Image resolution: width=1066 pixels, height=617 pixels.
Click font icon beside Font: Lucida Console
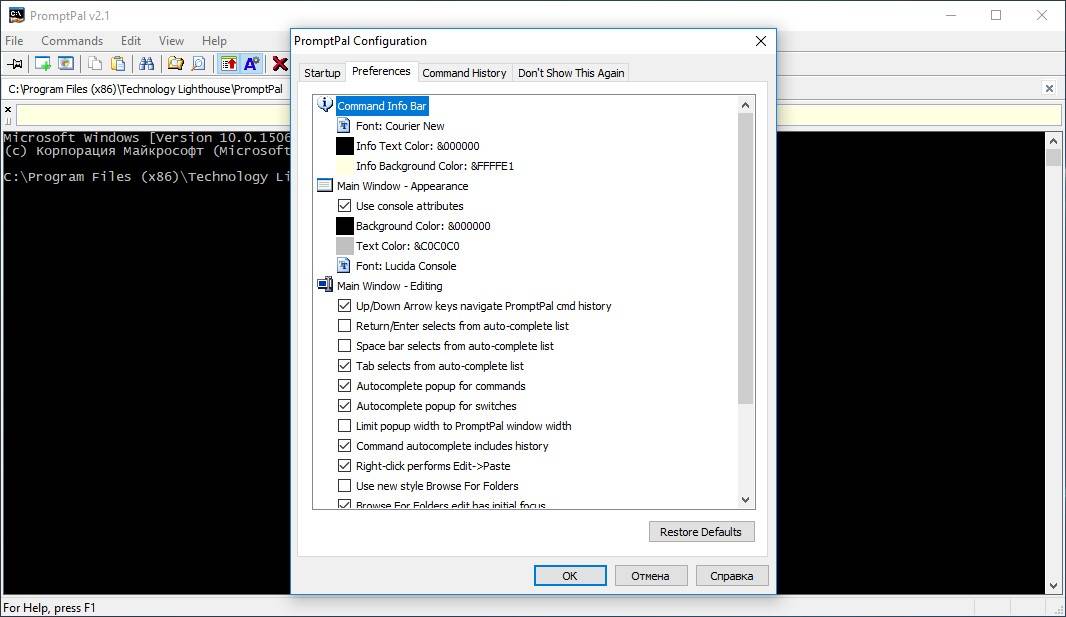pos(344,266)
